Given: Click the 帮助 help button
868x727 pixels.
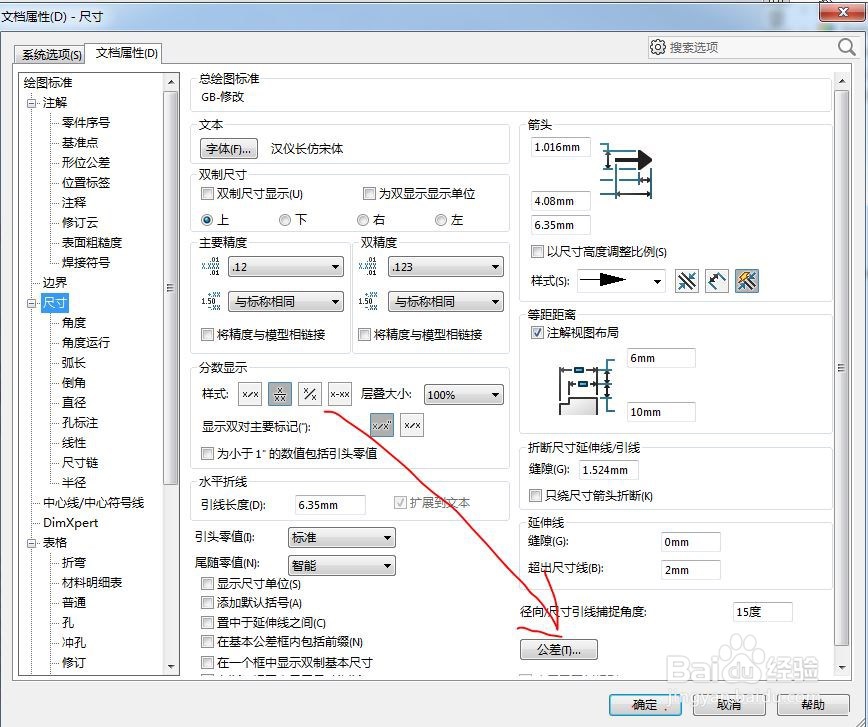Looking at the screenshot, I should point(813,705).
